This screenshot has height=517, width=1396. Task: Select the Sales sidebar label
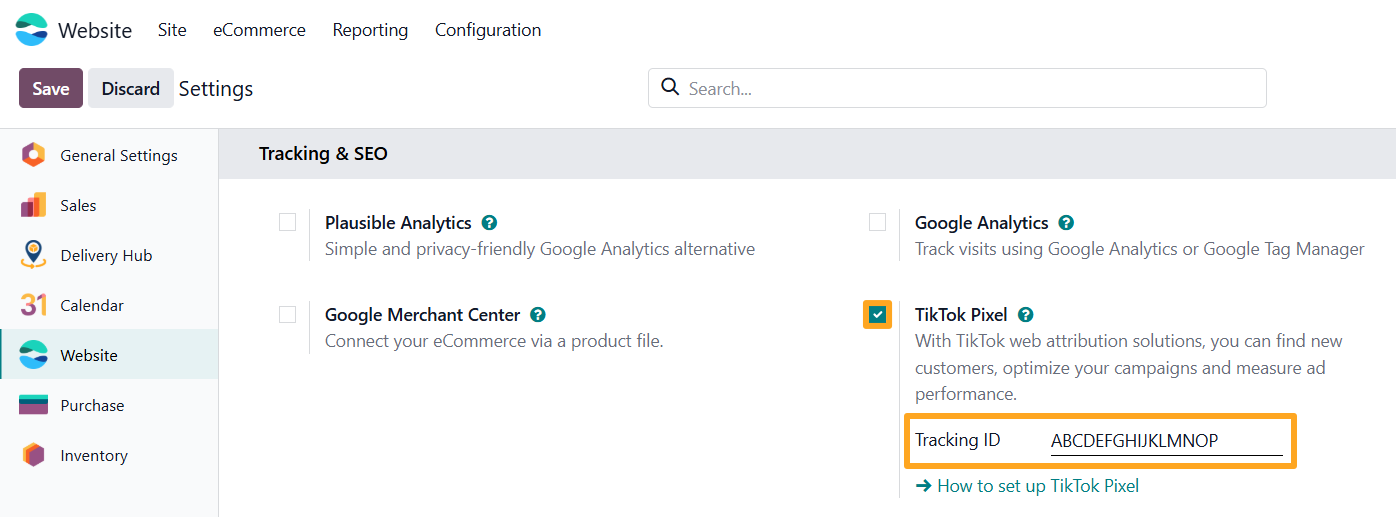click(x=78, y=205)
